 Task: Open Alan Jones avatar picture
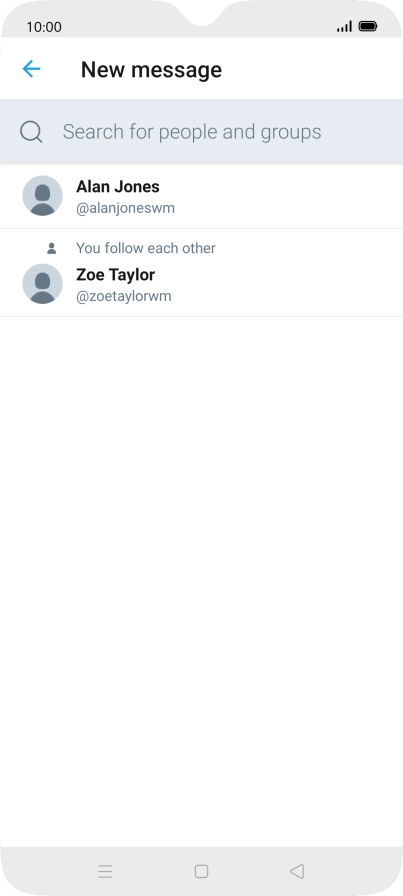[x=42, y=195]
